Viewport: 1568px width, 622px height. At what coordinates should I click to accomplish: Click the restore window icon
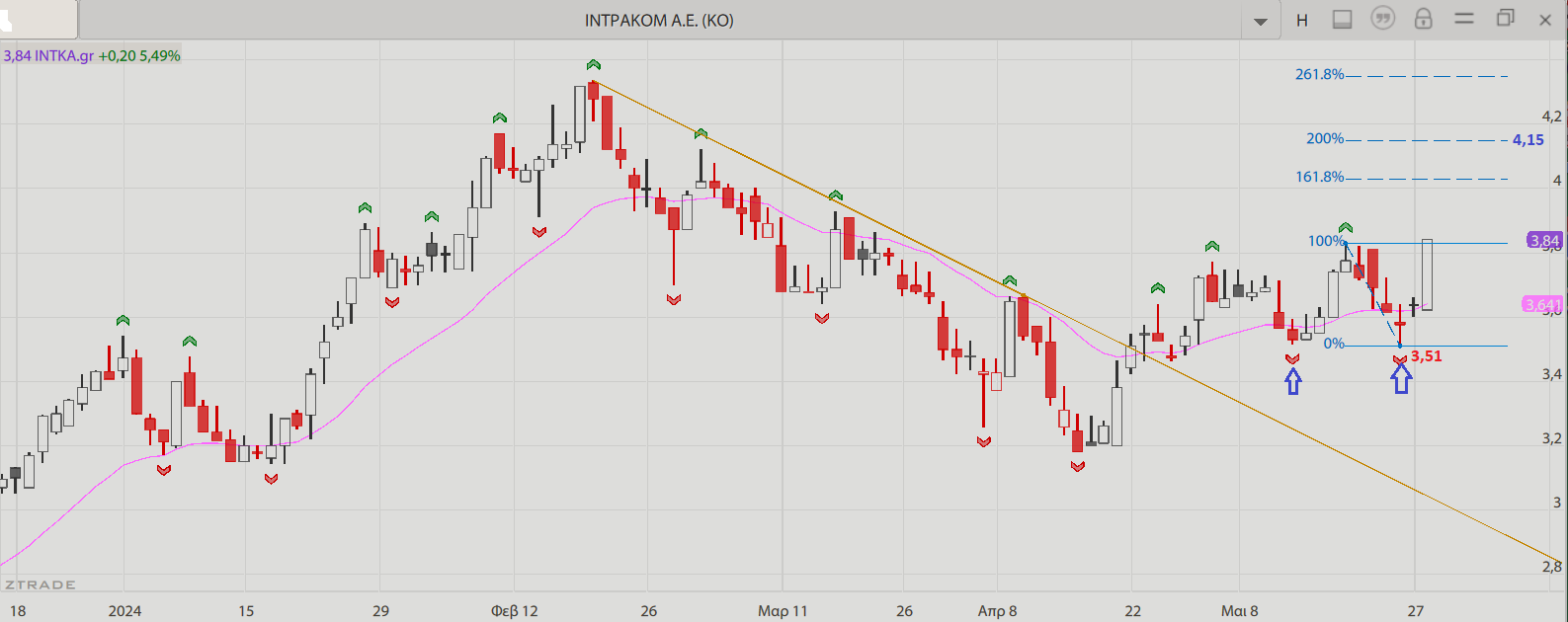(x=1505, y=19)
